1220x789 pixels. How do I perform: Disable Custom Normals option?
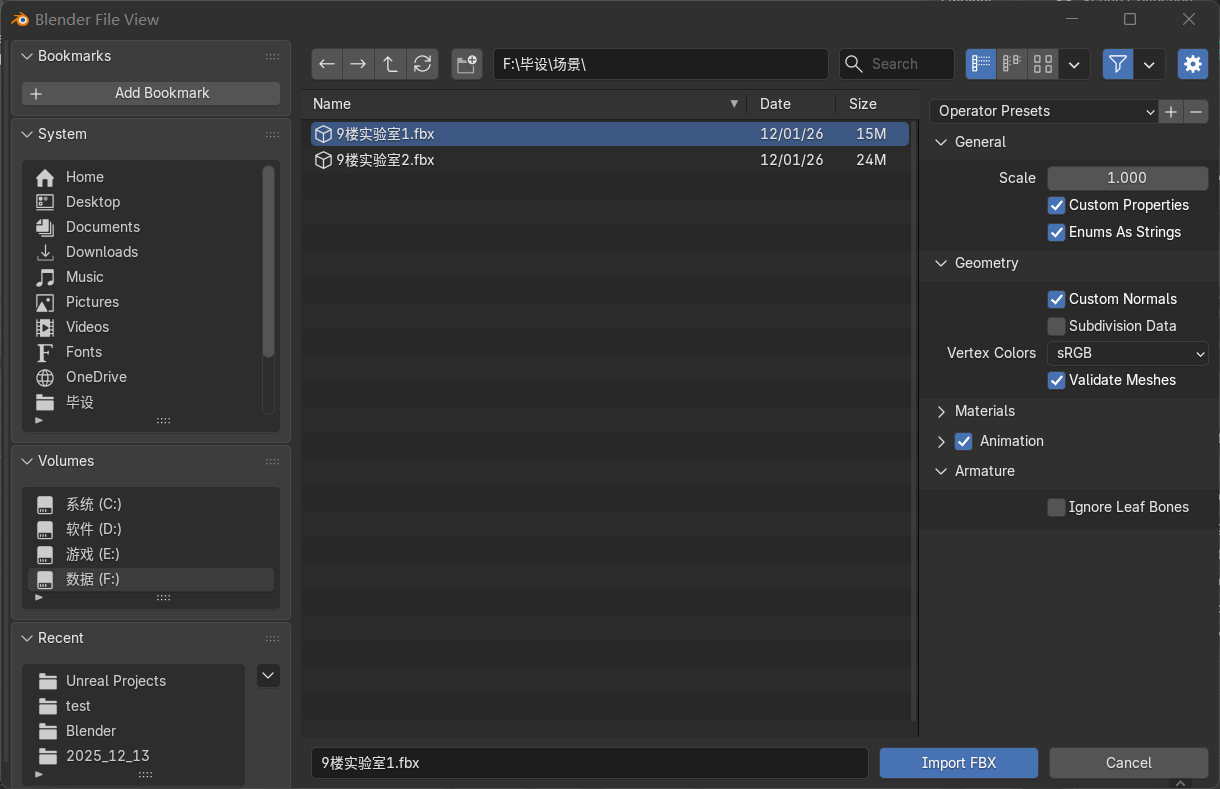[x=1056, y=299]
